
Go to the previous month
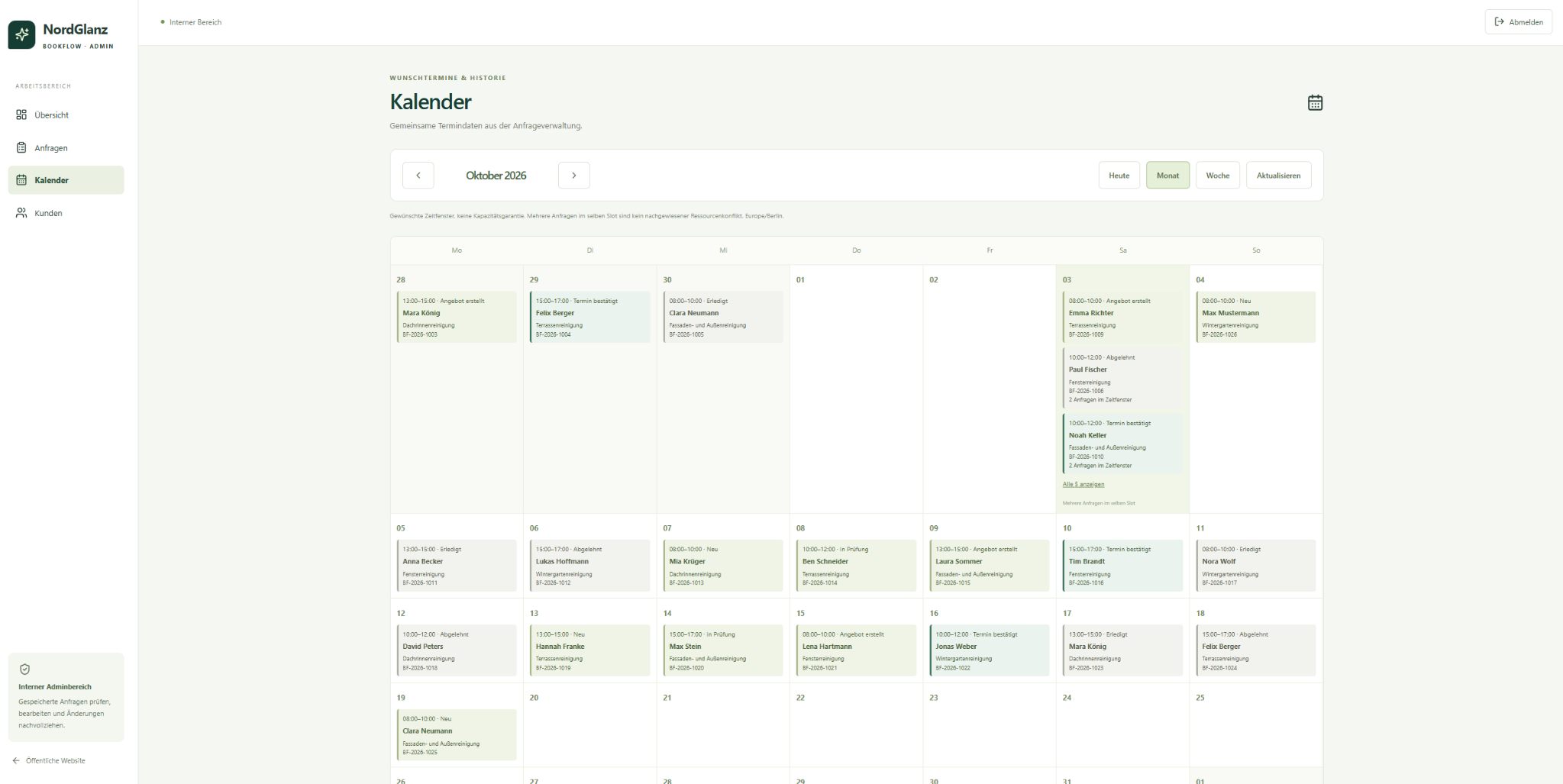pos(418,176)
